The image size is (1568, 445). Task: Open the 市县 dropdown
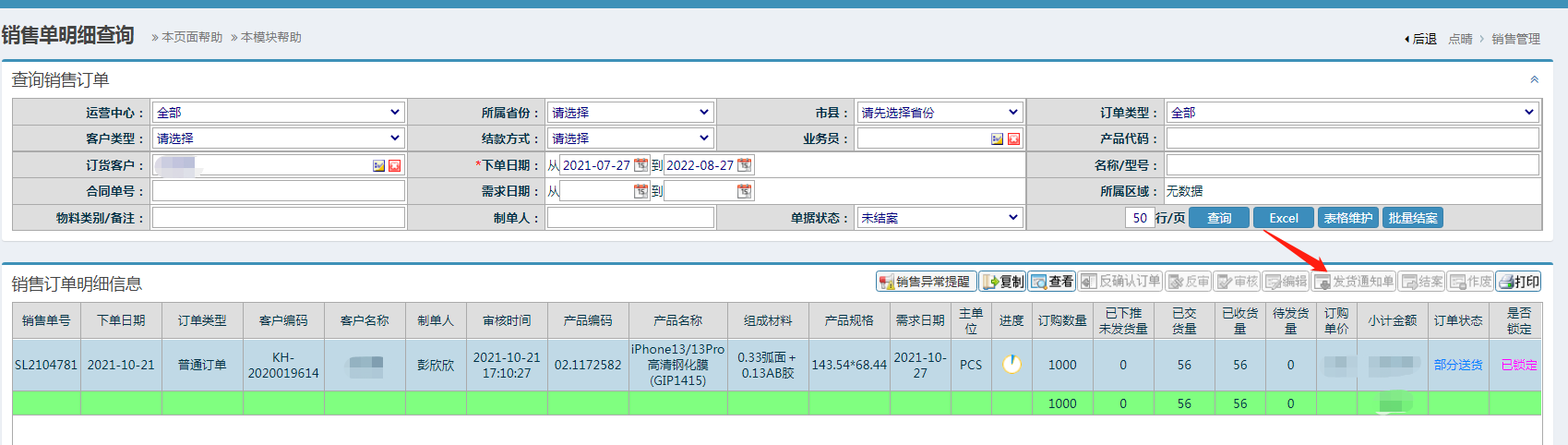tap(939, 113)
